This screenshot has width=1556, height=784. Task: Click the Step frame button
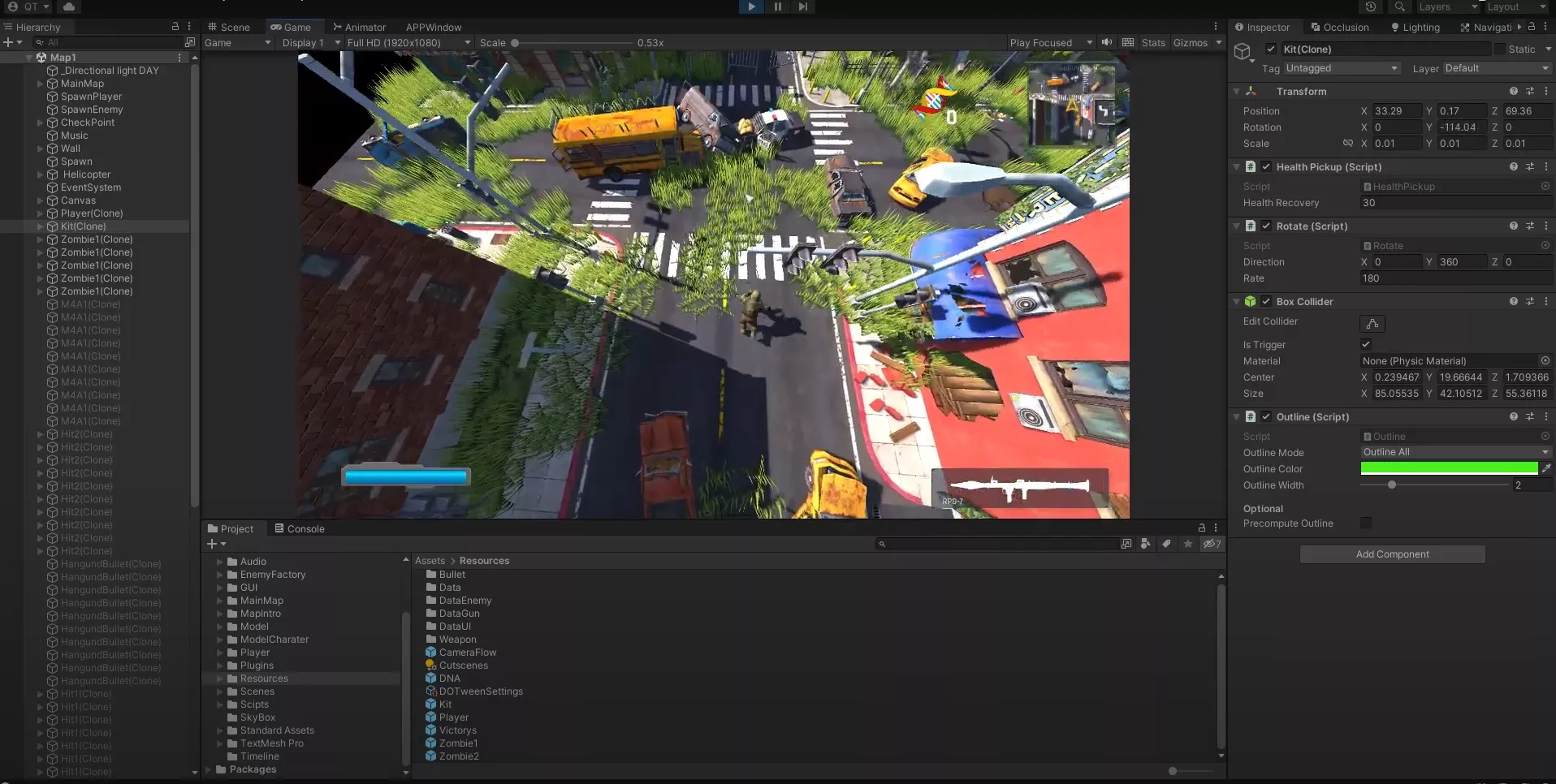(x=803, y=6)
